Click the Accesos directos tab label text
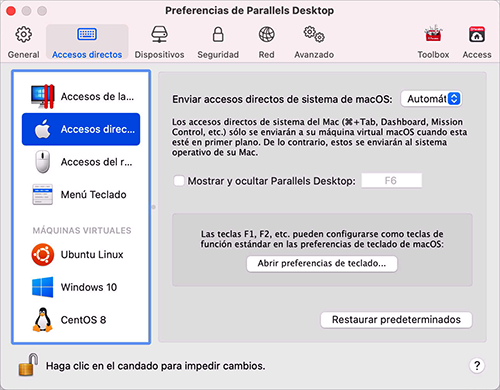The height and width of the screenshot is (390, 500). tap(87, 55)
